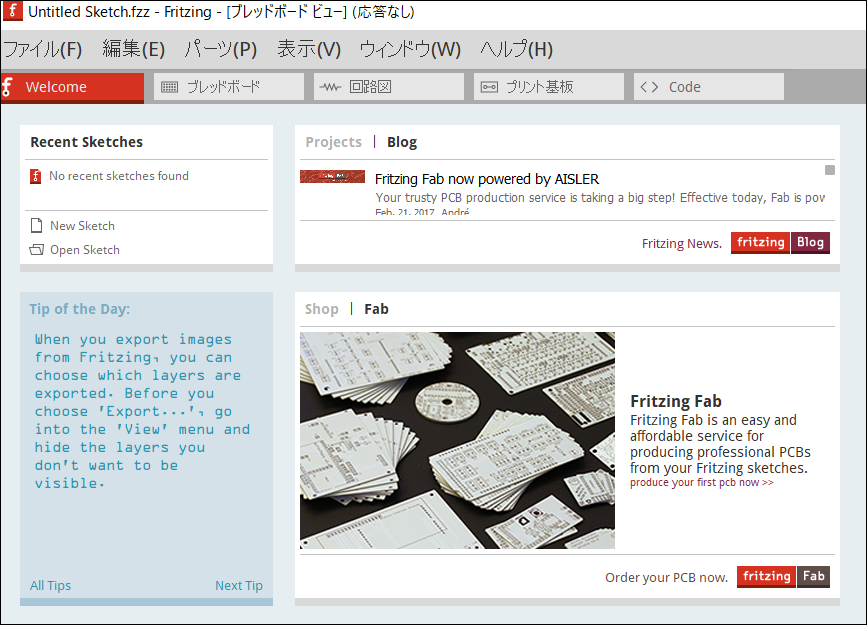The image size is (867, 625).
Task: Click the PCB icon on プリント基板 tab
Action: tap(489, 87)
